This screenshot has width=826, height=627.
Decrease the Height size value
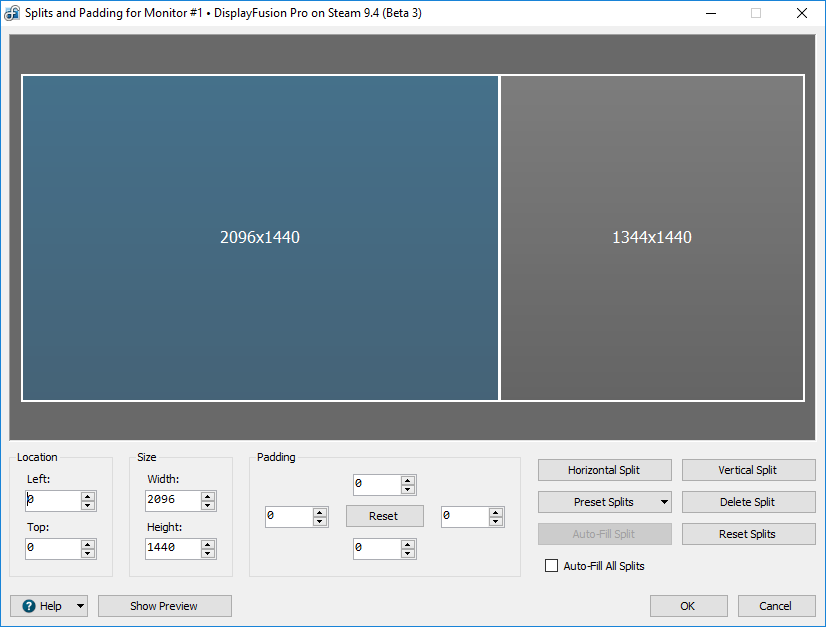(208, 553)
